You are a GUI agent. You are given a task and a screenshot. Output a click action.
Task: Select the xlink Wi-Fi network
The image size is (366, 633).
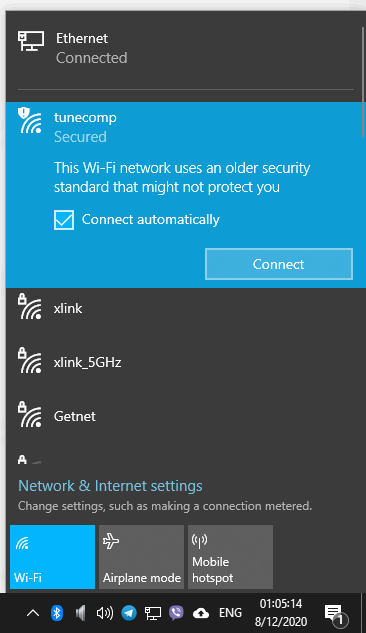coord(186,309)
